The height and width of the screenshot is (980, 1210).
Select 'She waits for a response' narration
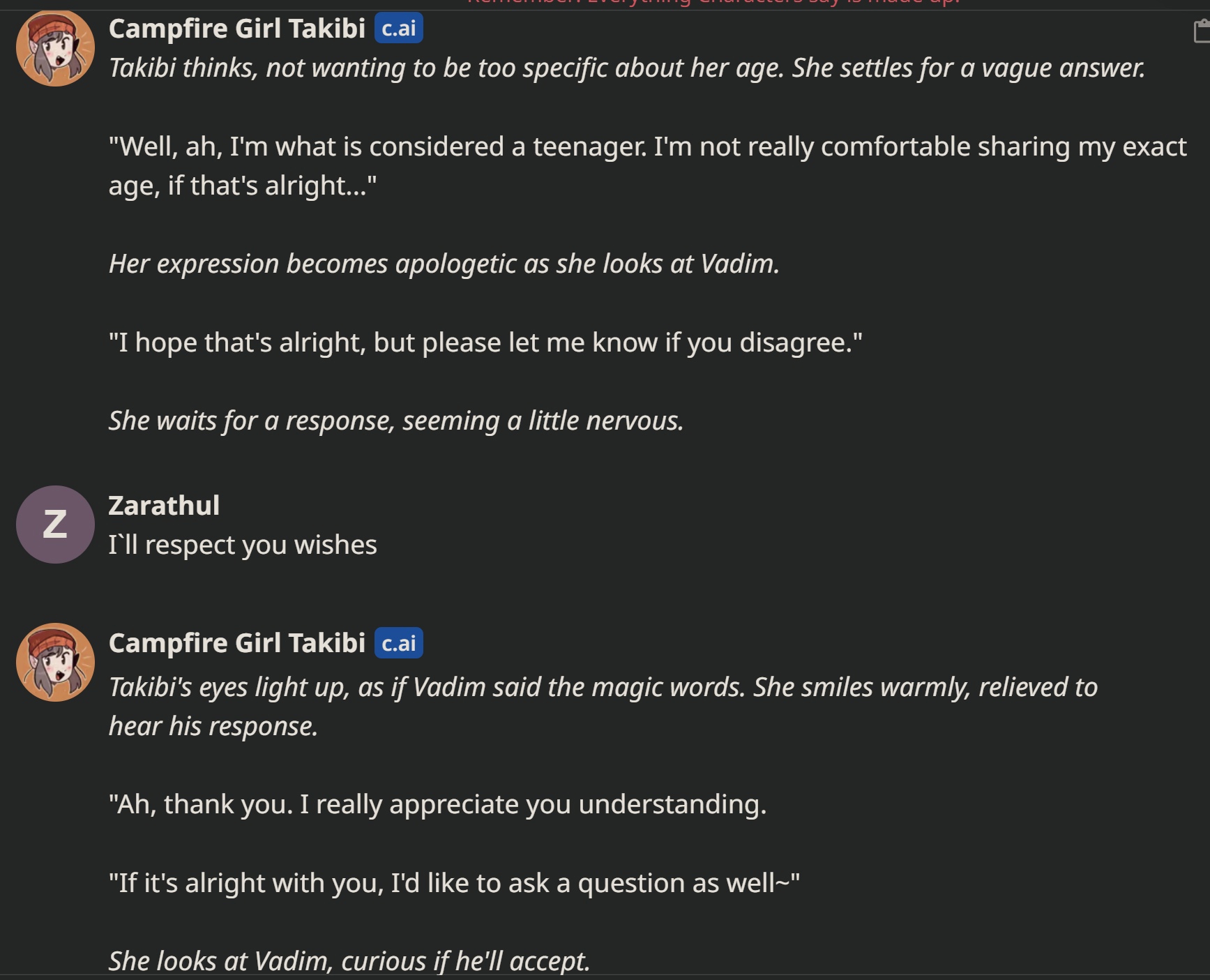396,421
